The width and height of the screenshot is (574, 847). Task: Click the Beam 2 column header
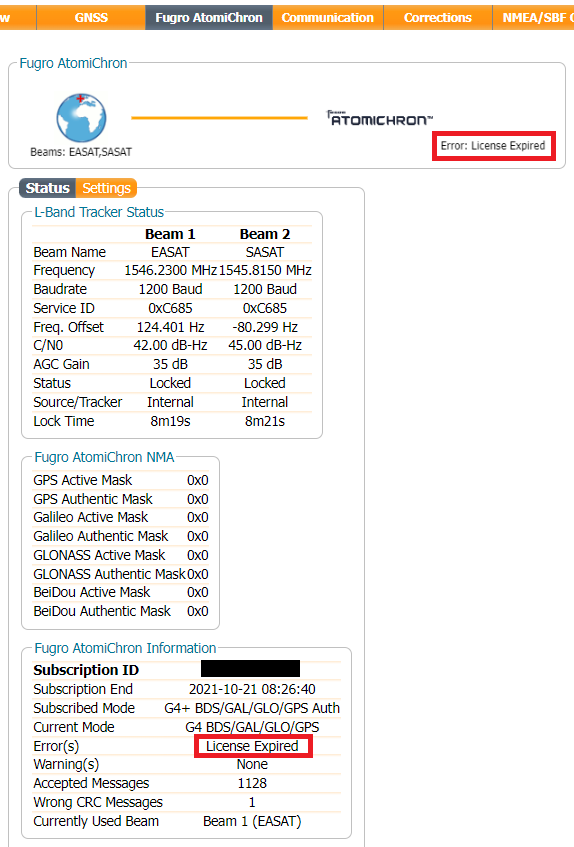tap(265, 234)
